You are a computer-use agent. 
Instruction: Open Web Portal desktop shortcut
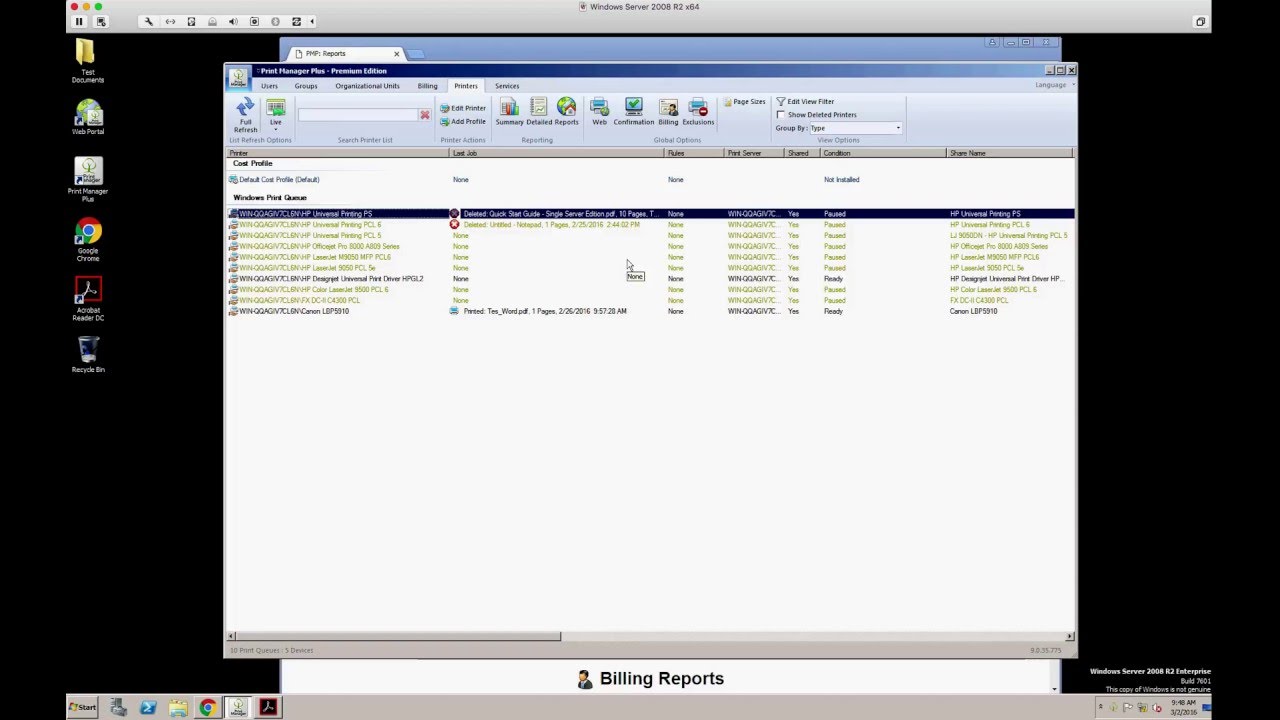point(88,118)
